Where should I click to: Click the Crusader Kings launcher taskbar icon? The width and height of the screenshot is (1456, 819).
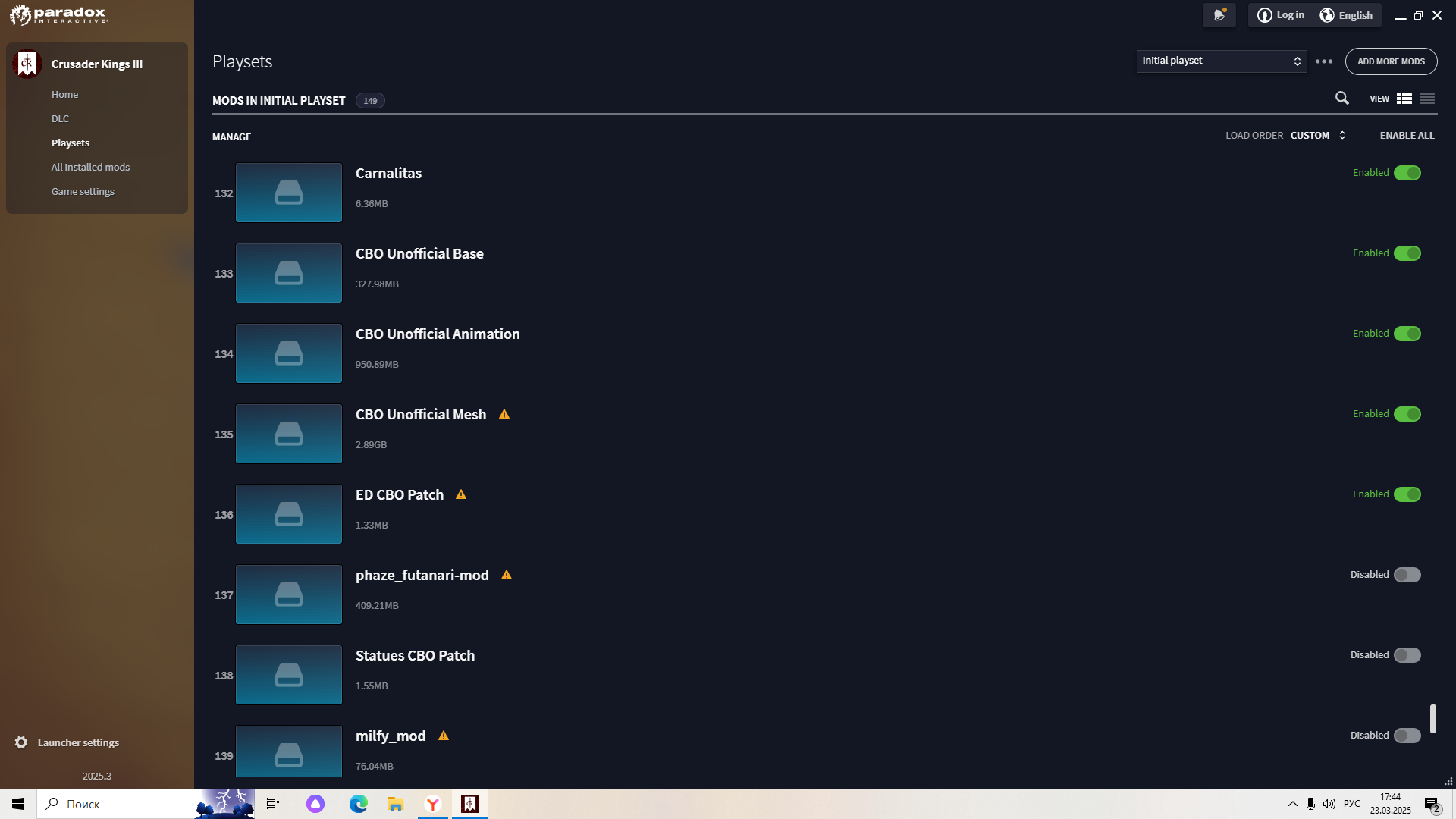(470, 804)
